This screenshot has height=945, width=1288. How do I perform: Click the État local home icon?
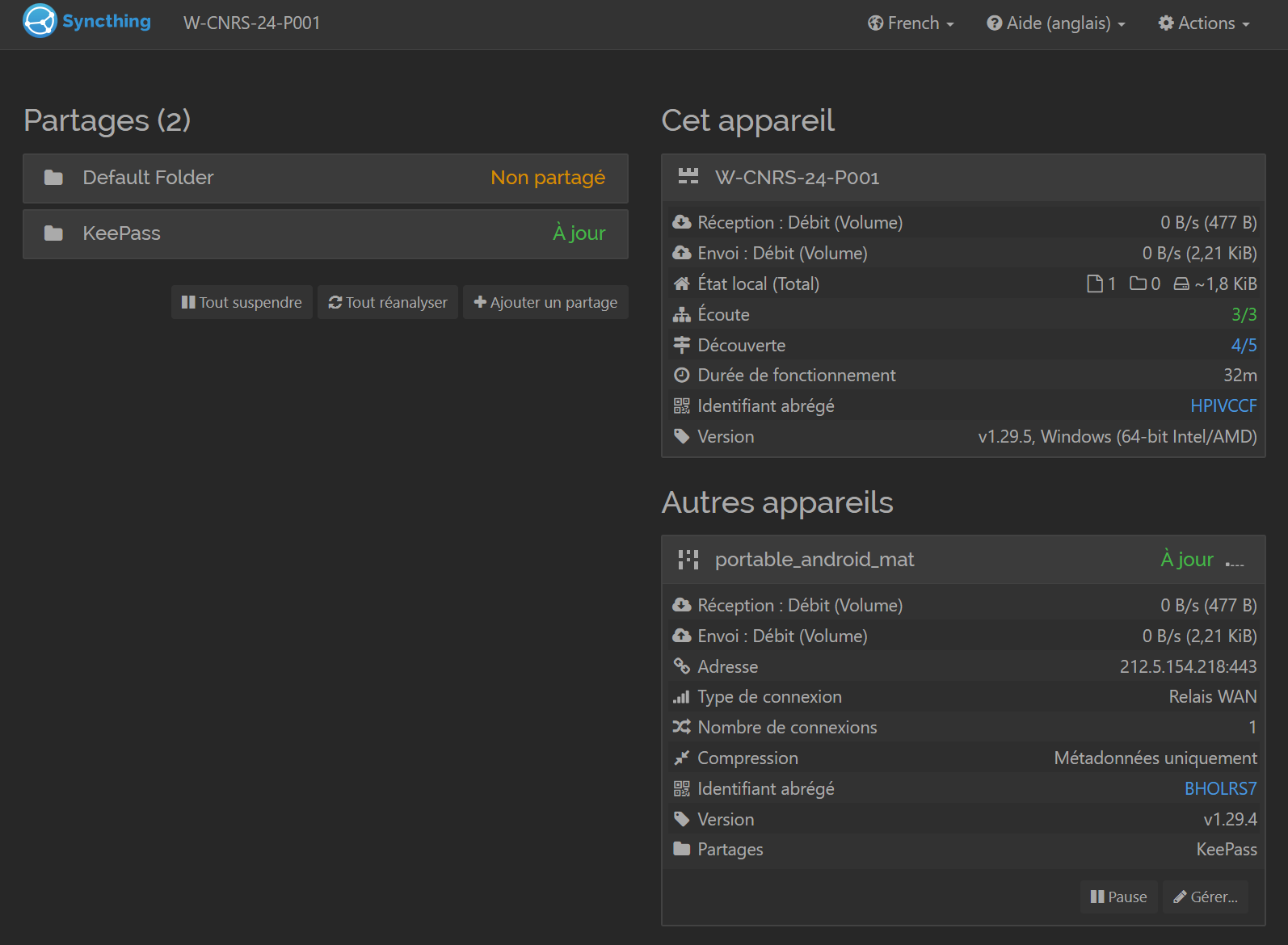pos(682,283)
